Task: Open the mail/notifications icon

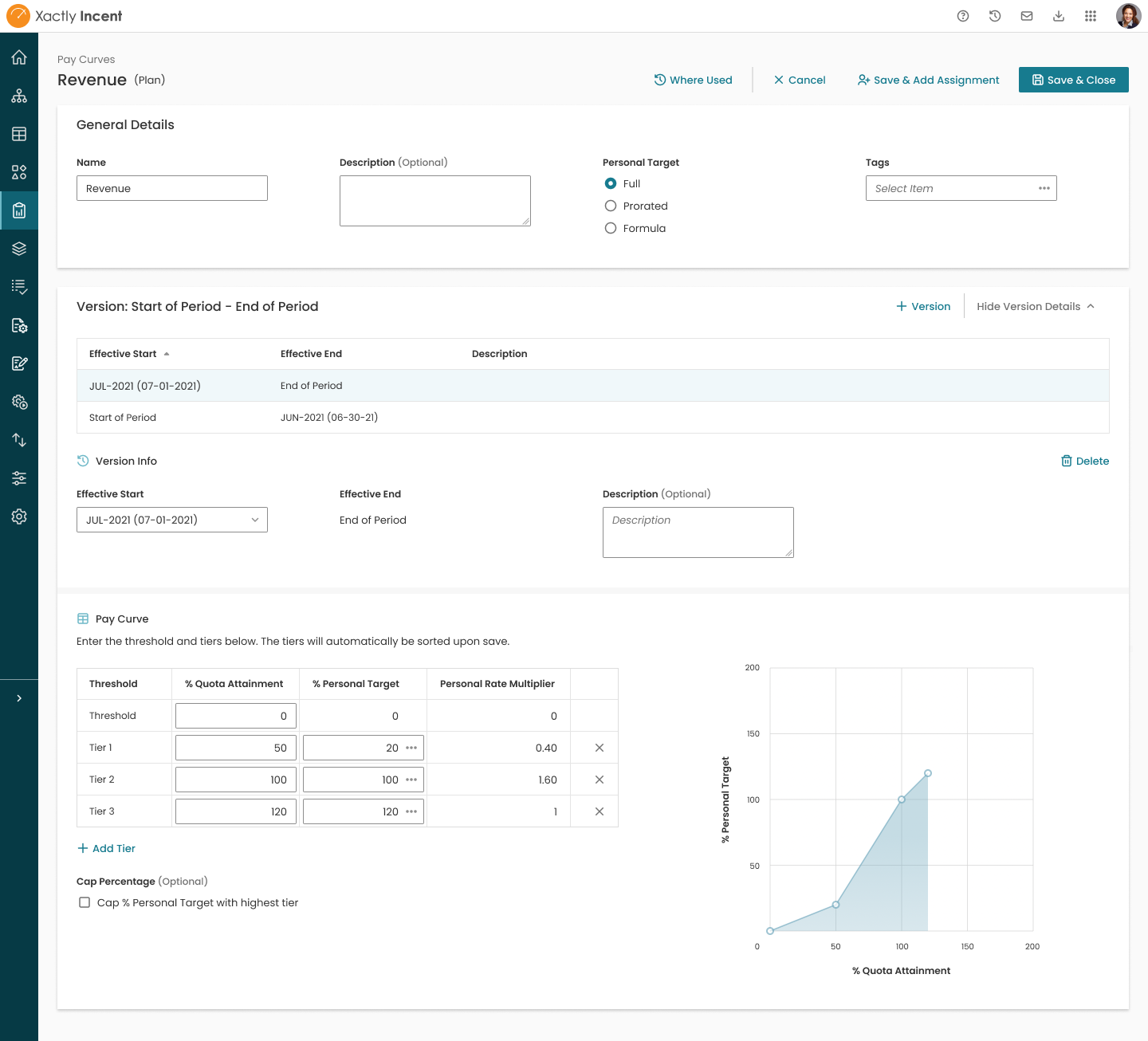Action: (x=1026, y=16)
